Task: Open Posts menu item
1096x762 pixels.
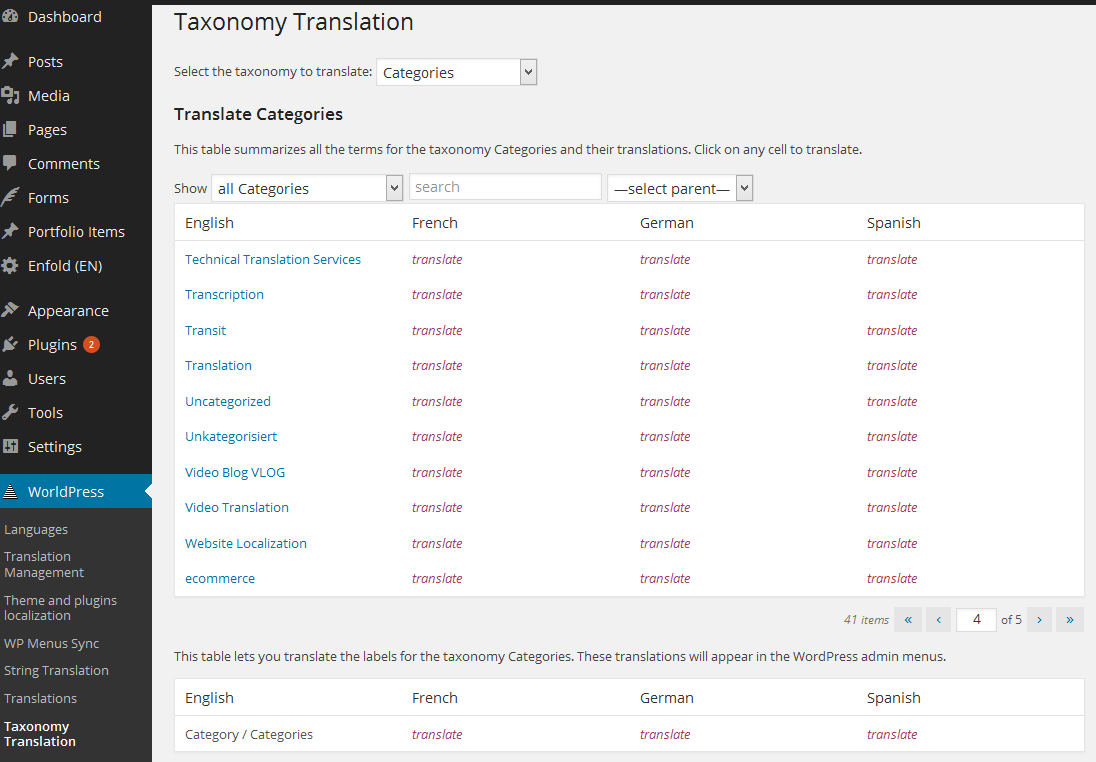Action: pos(45,62)
